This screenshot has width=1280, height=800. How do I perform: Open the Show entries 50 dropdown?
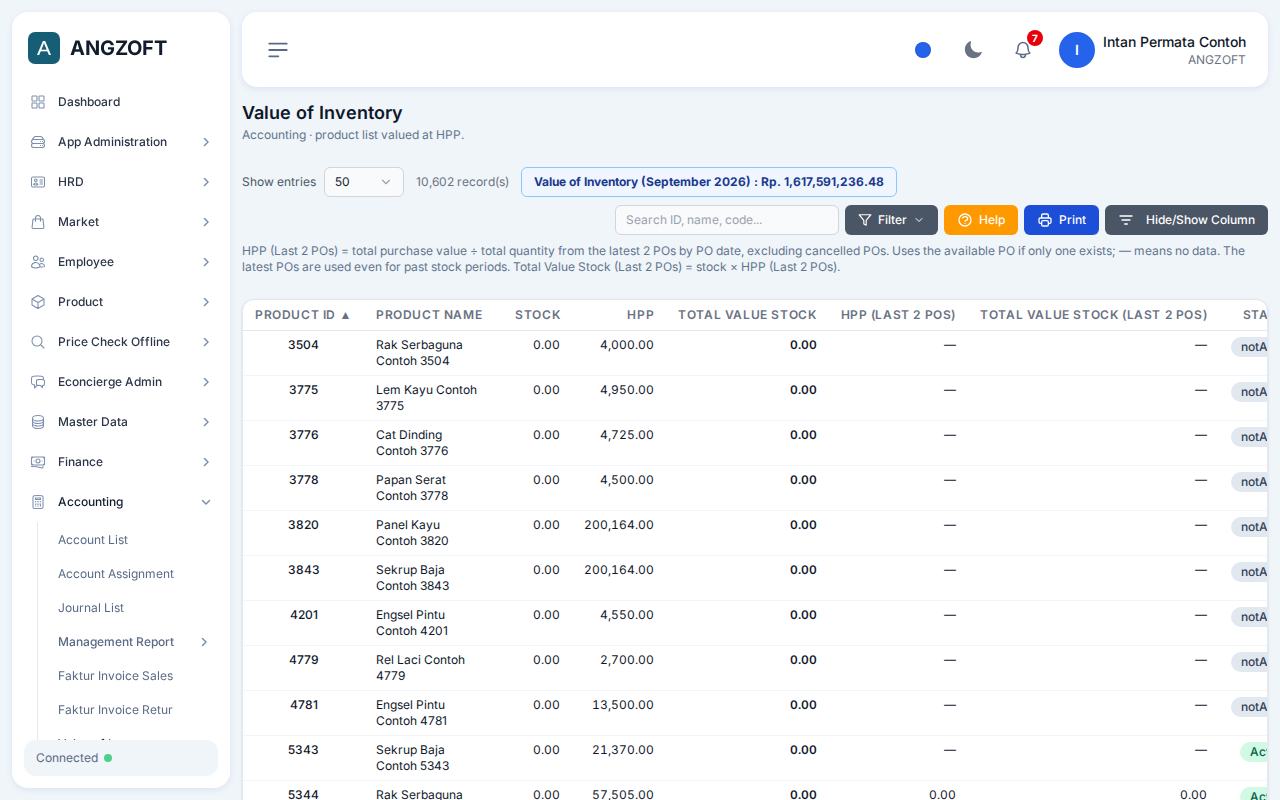click(x=364, y=182)
